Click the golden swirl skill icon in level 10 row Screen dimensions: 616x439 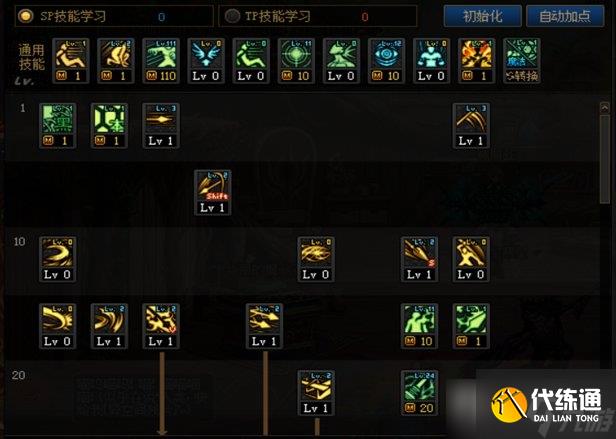coord(57,259)
